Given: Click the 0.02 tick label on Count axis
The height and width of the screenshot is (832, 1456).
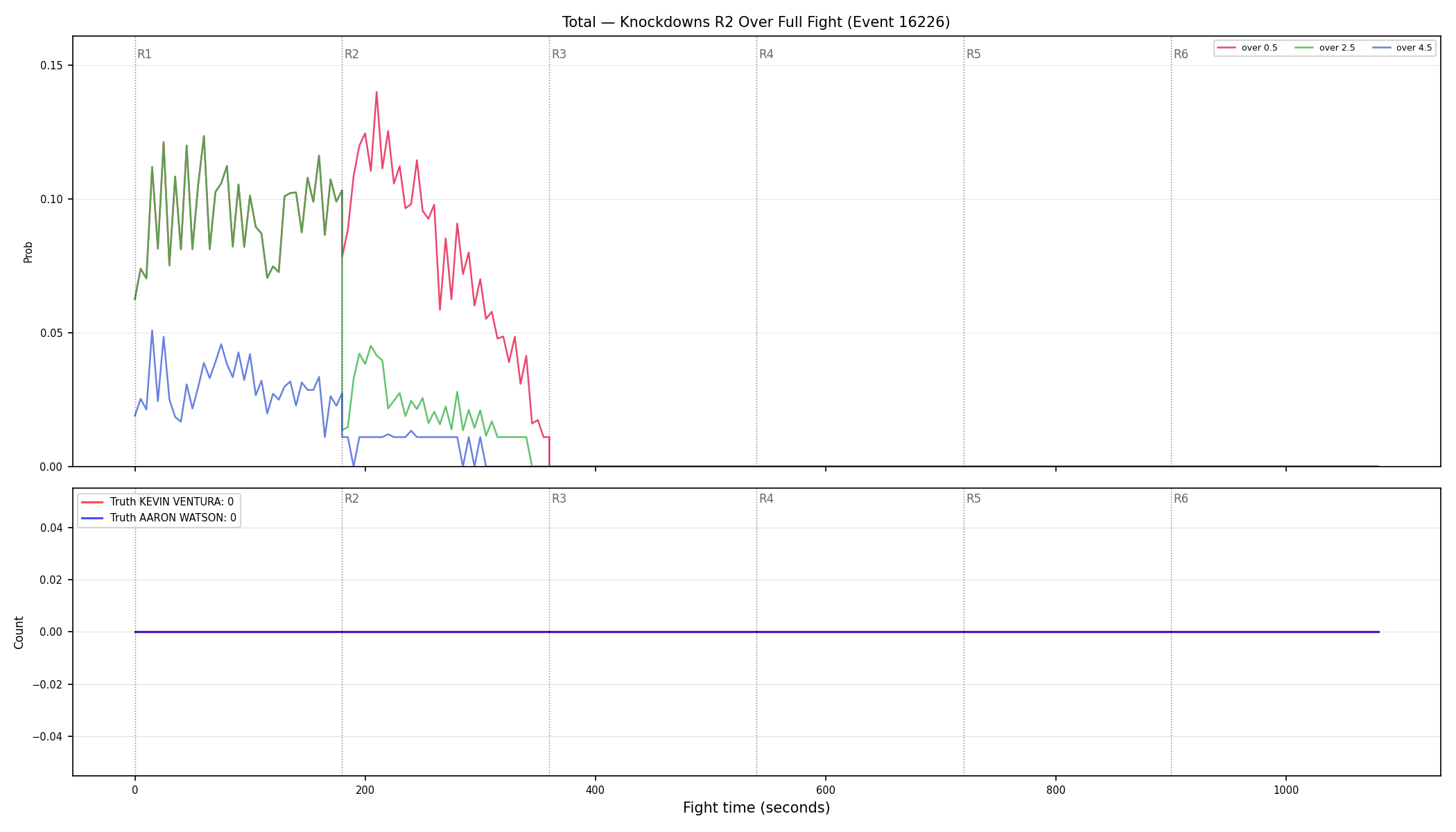Looking at the screenshot, I should (x=51, y=580).
